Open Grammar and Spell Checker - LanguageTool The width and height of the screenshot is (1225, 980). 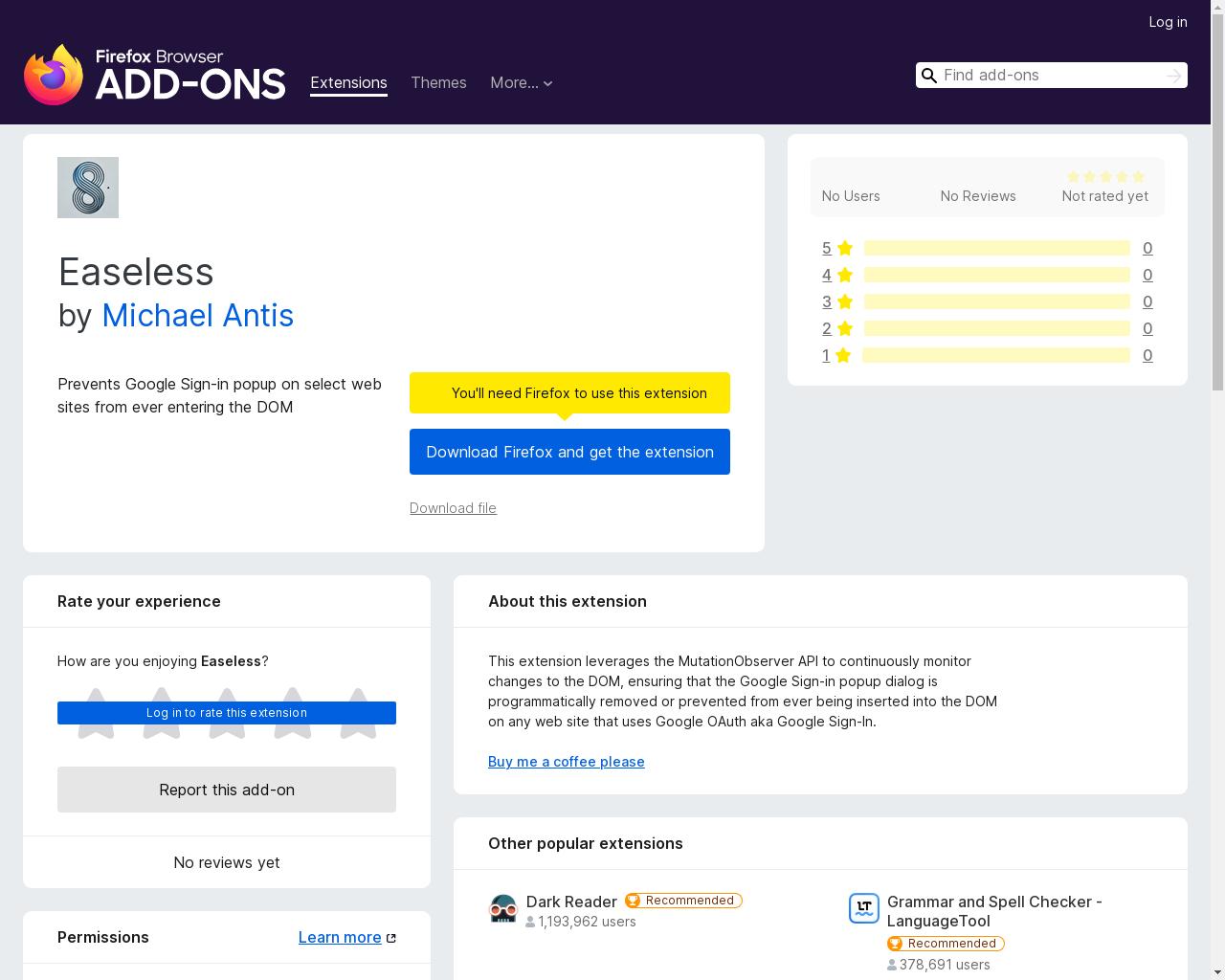point(994,911)
